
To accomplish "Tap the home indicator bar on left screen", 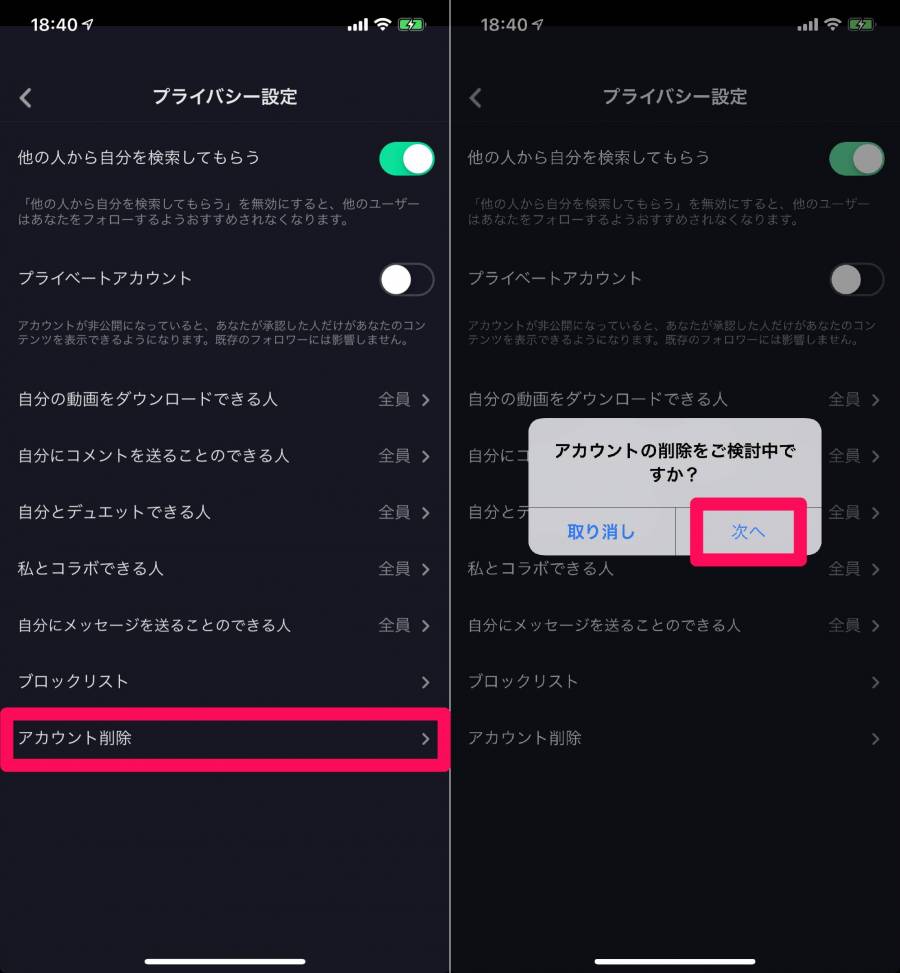I will [x=225, y=961].
